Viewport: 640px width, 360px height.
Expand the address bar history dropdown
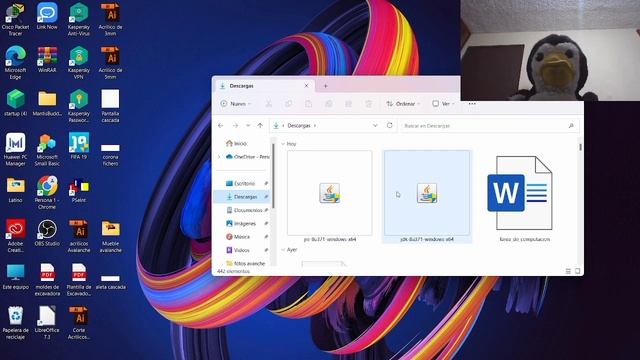coord(375,126)
